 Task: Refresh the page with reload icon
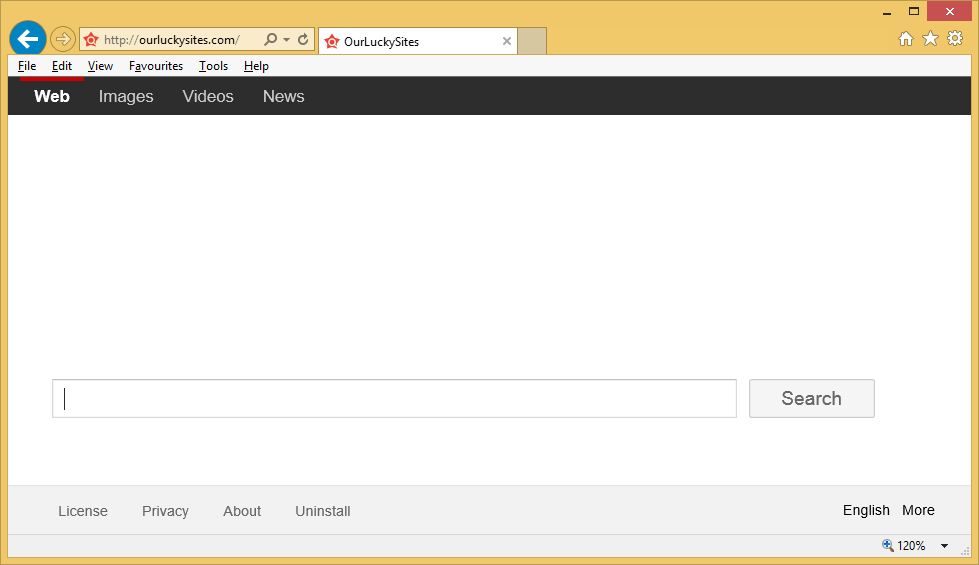(303, 40)
